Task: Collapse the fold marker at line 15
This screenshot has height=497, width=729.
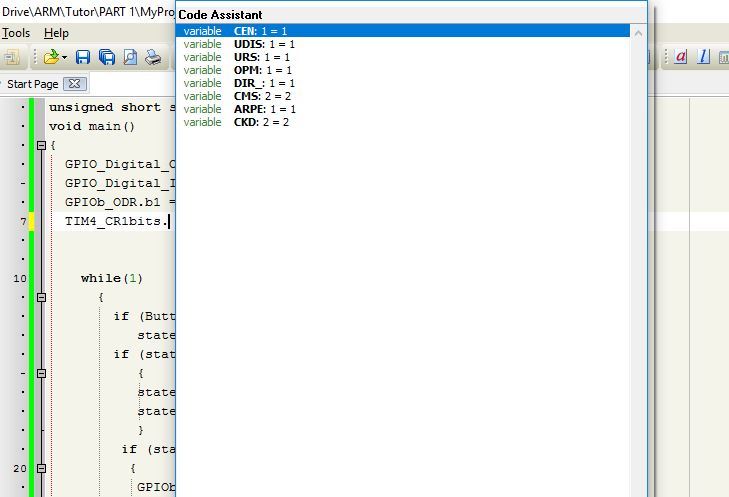Action: click(x=41, y=373)
